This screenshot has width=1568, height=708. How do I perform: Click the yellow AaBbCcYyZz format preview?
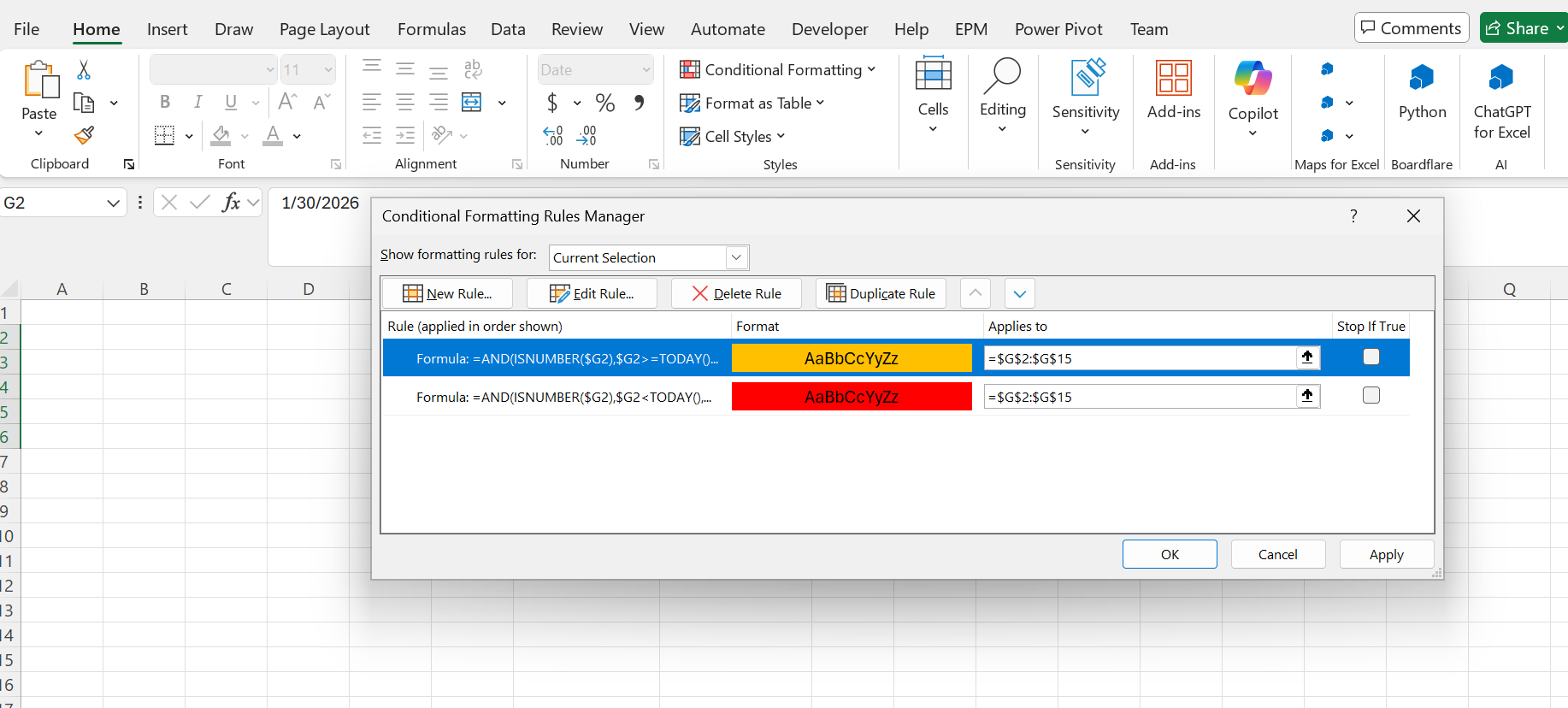852,358
